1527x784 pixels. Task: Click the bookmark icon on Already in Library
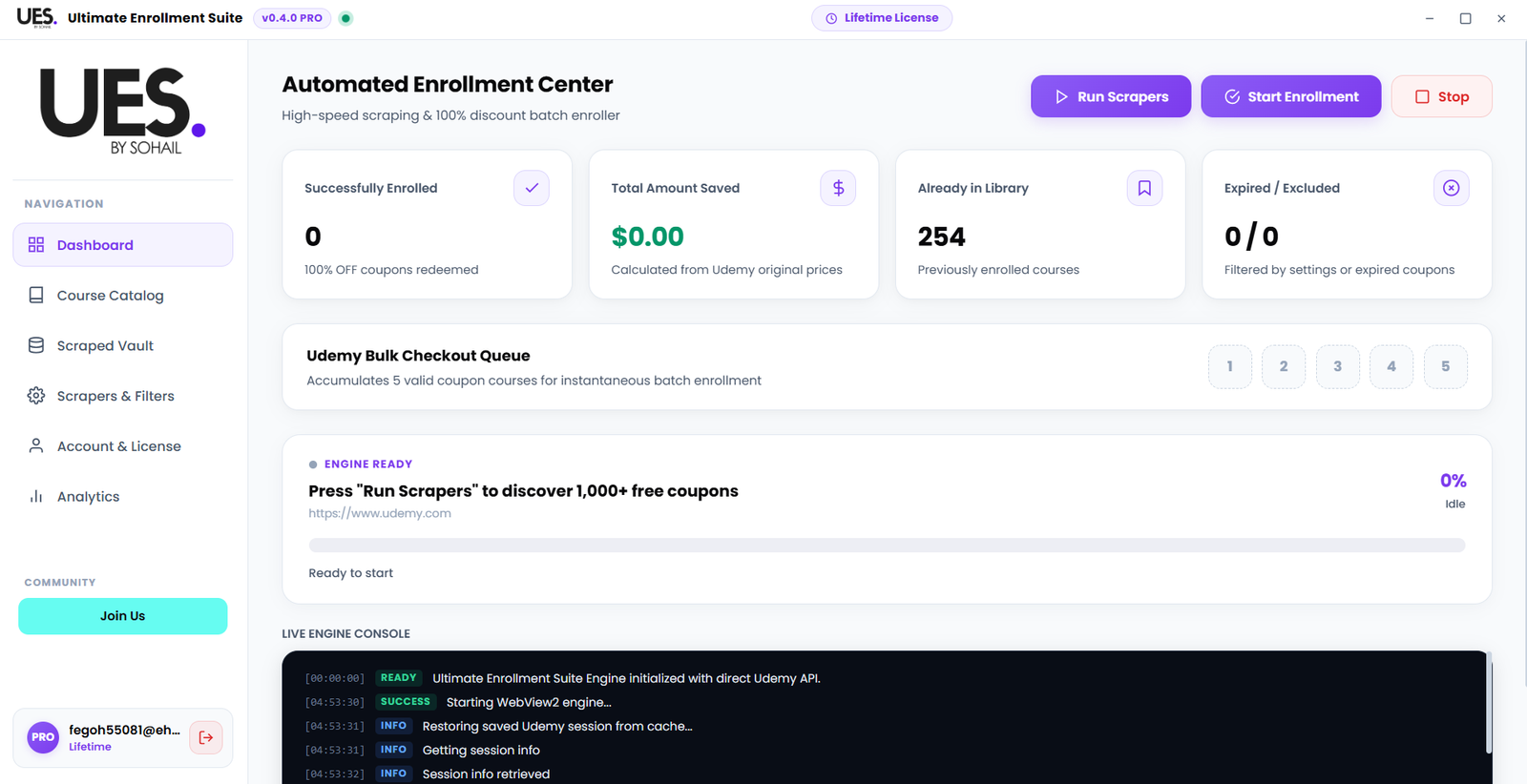(1144, 188)
